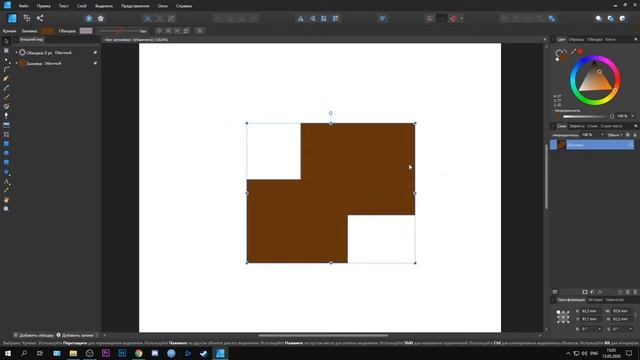The image size is (640, 360).
Task: Select the Place Image tool
Action: point(6,125)
